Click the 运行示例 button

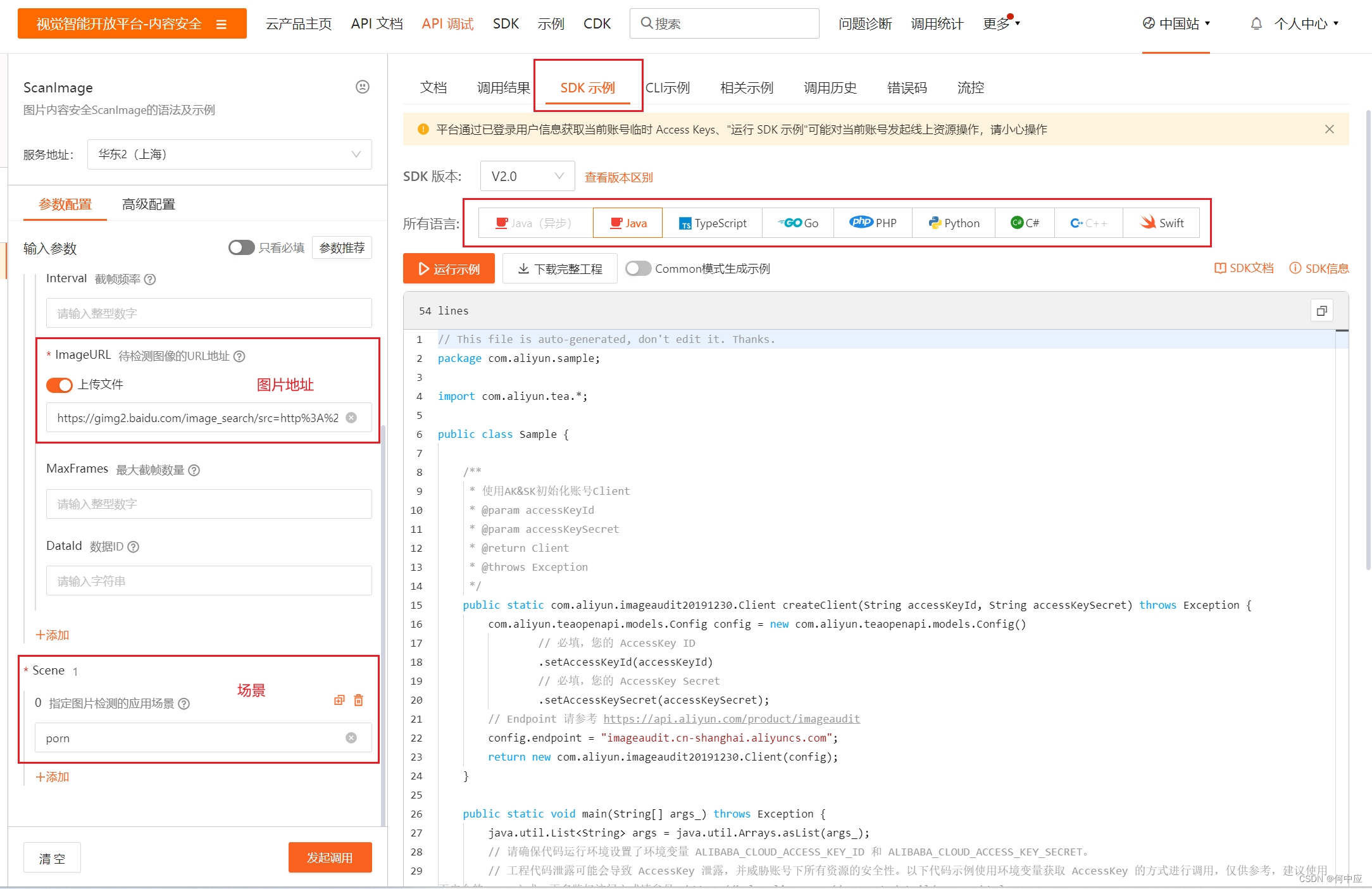tap(449, 268)
